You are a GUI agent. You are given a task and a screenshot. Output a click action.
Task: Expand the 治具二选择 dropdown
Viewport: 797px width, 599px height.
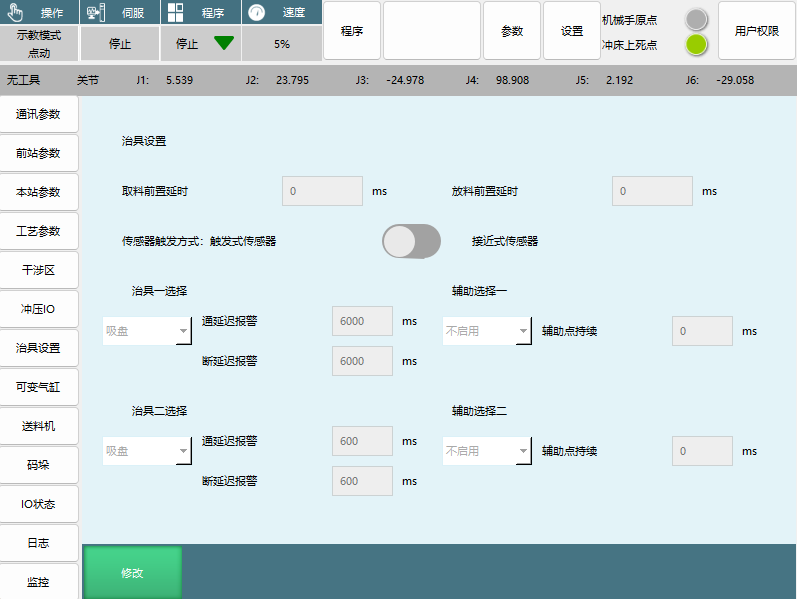pyautogui.click(x=147, y=451)
